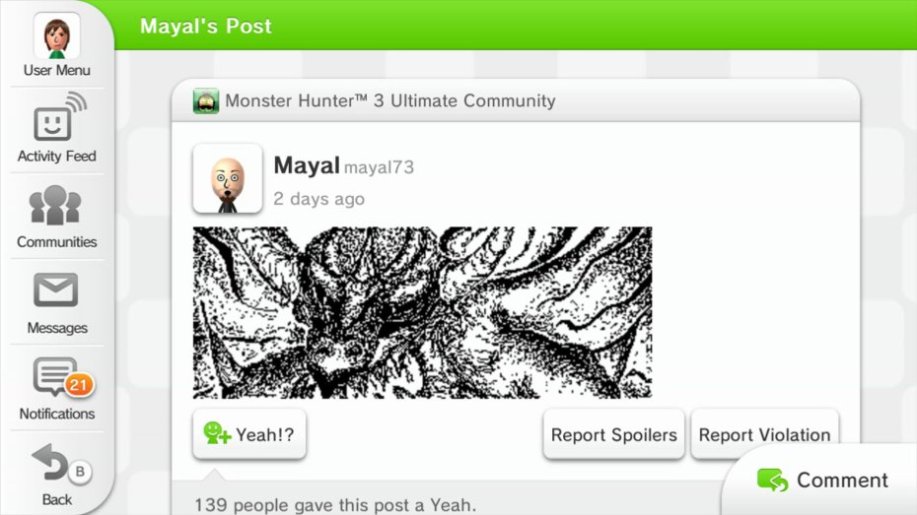
Task: Click the Mayal username
Action: coord(306,165)
